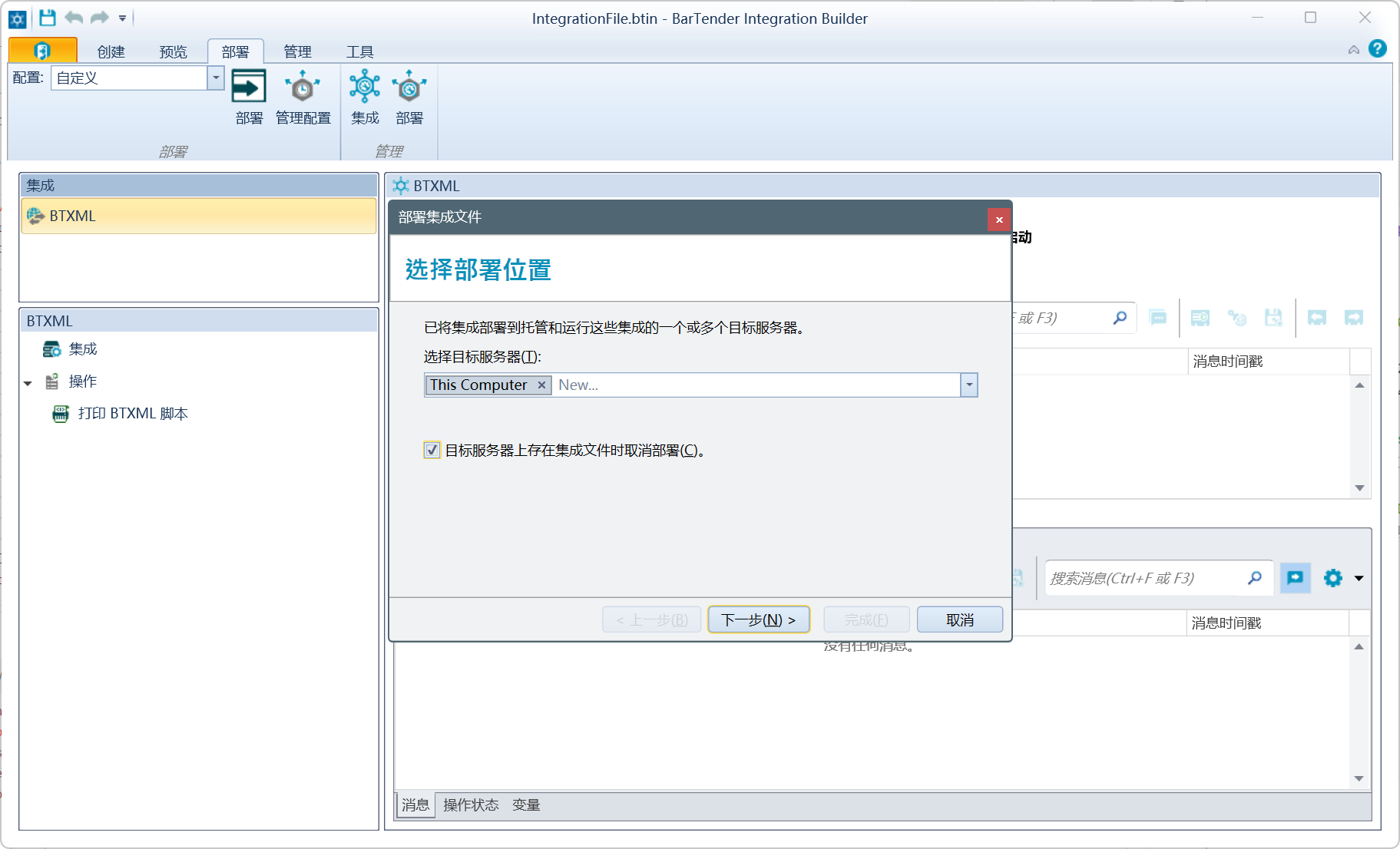Viewport: 1400px width, 849px height.
Task: Select the 集成 node in the BTXML tree
Action: coord(83,349)
